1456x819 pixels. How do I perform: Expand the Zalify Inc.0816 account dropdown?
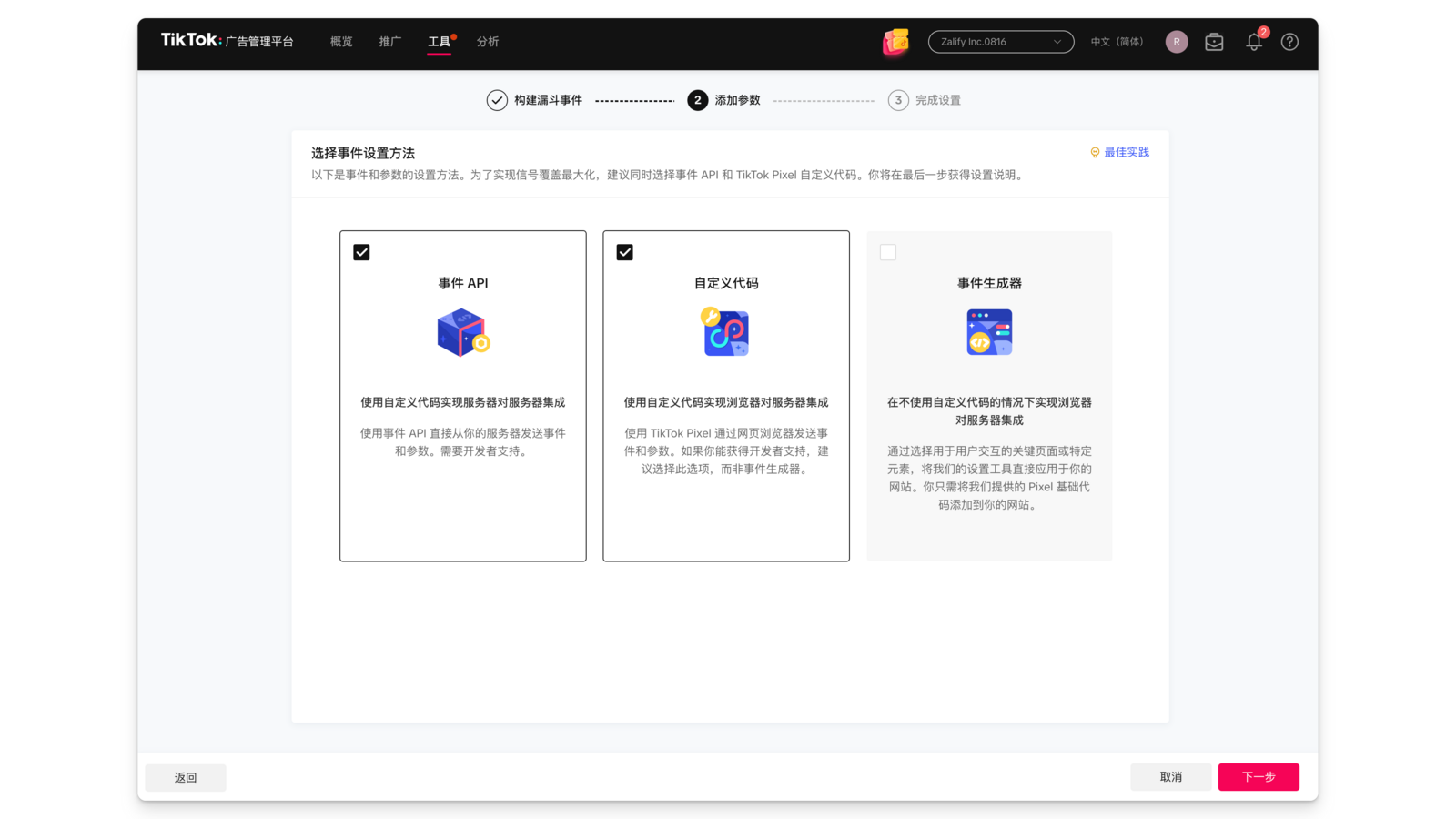point(1000,42)
